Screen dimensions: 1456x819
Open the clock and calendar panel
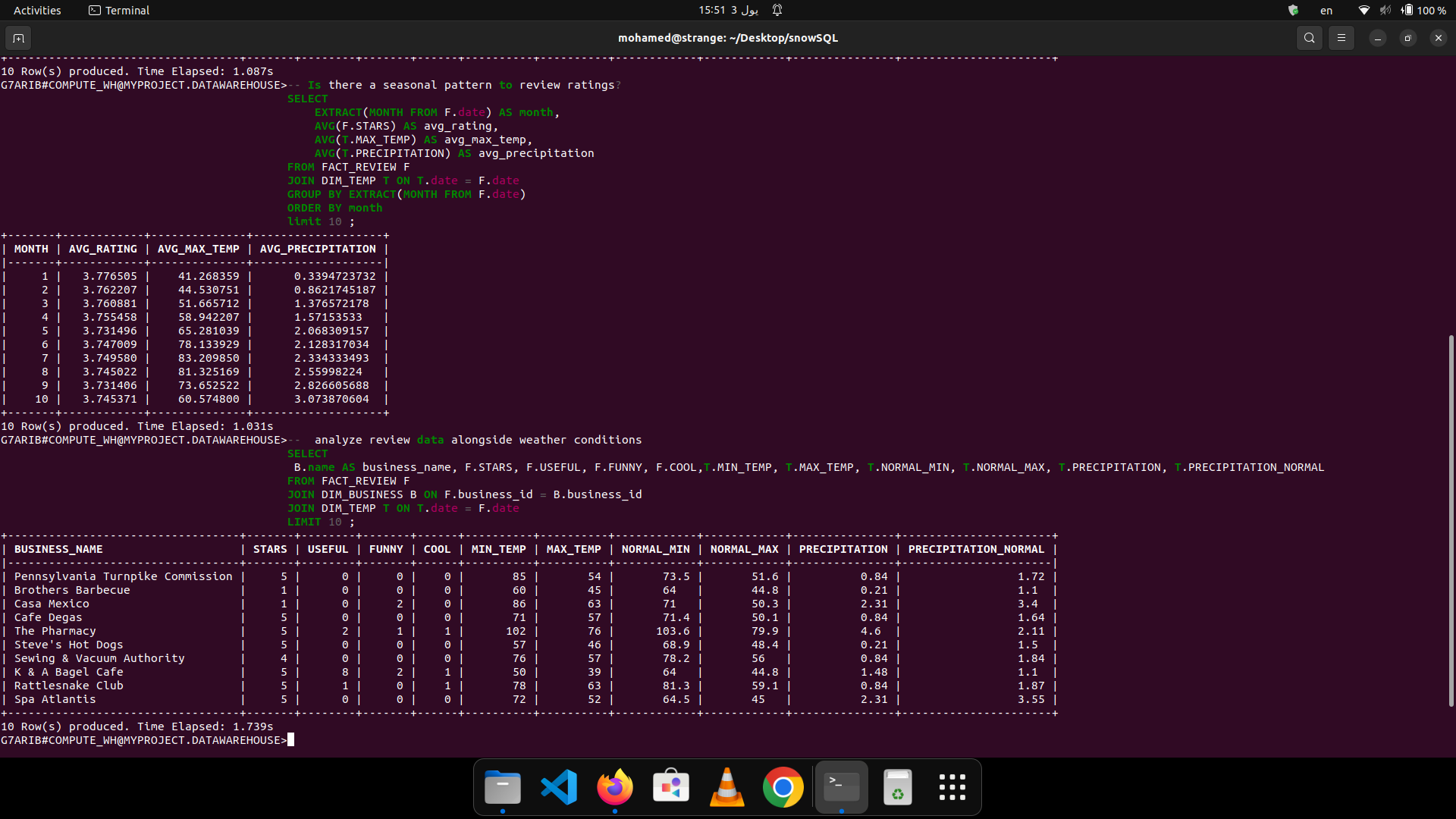727,10
